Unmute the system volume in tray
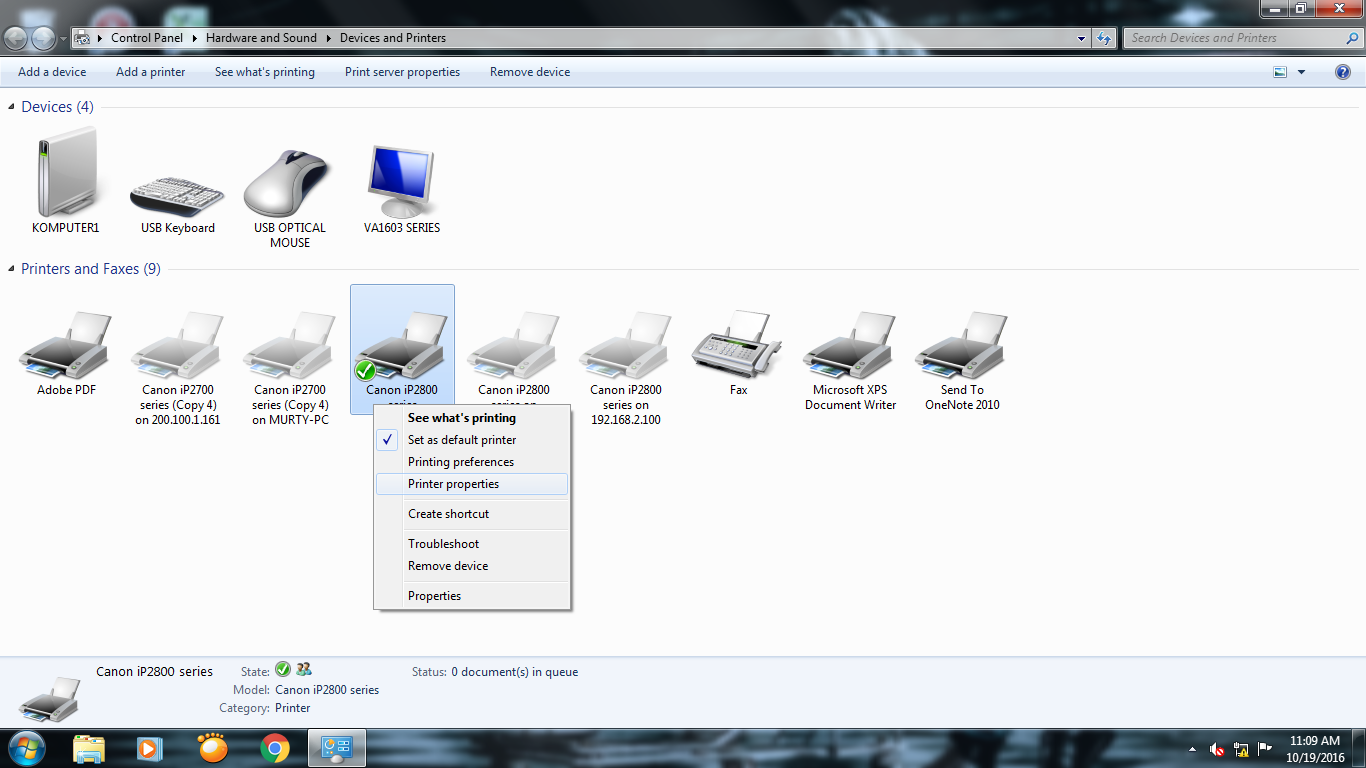The image size is (1366, 768). coord(1216,749)
